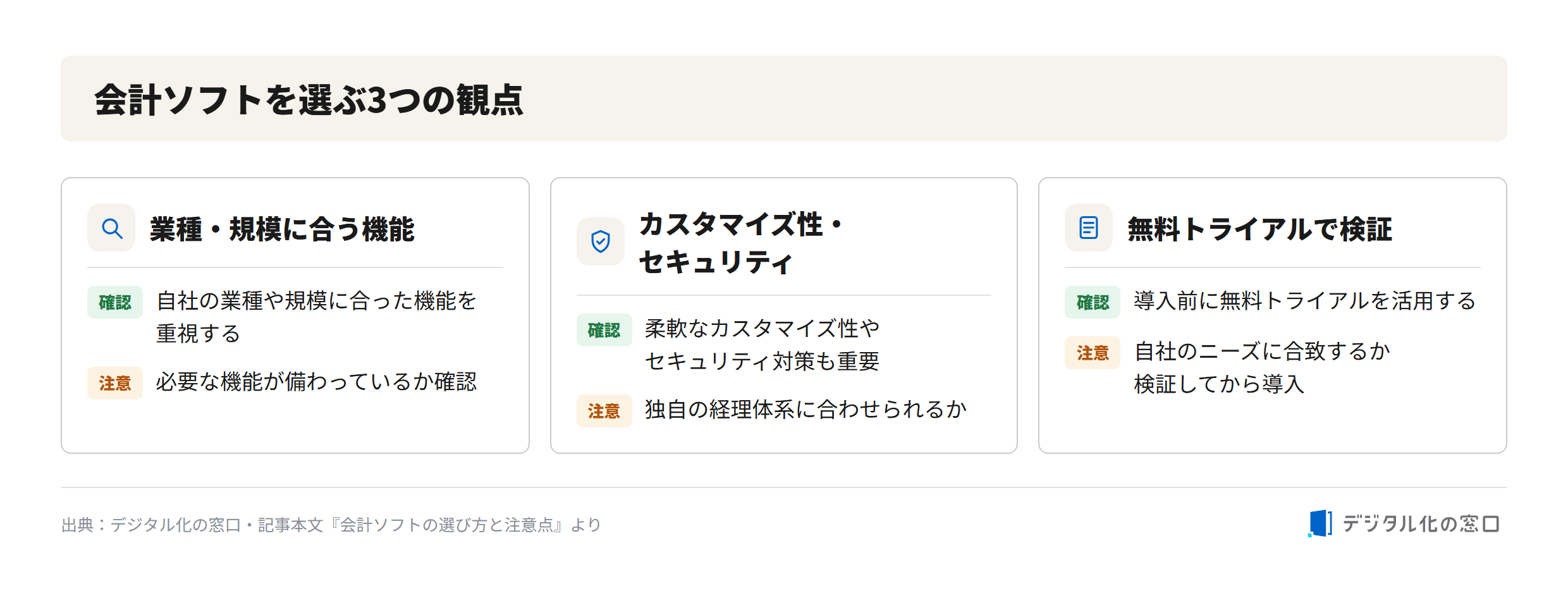
Task: Click the orange 注意 badge in first card
Action: pyautogui.click(x=115, y=383)
